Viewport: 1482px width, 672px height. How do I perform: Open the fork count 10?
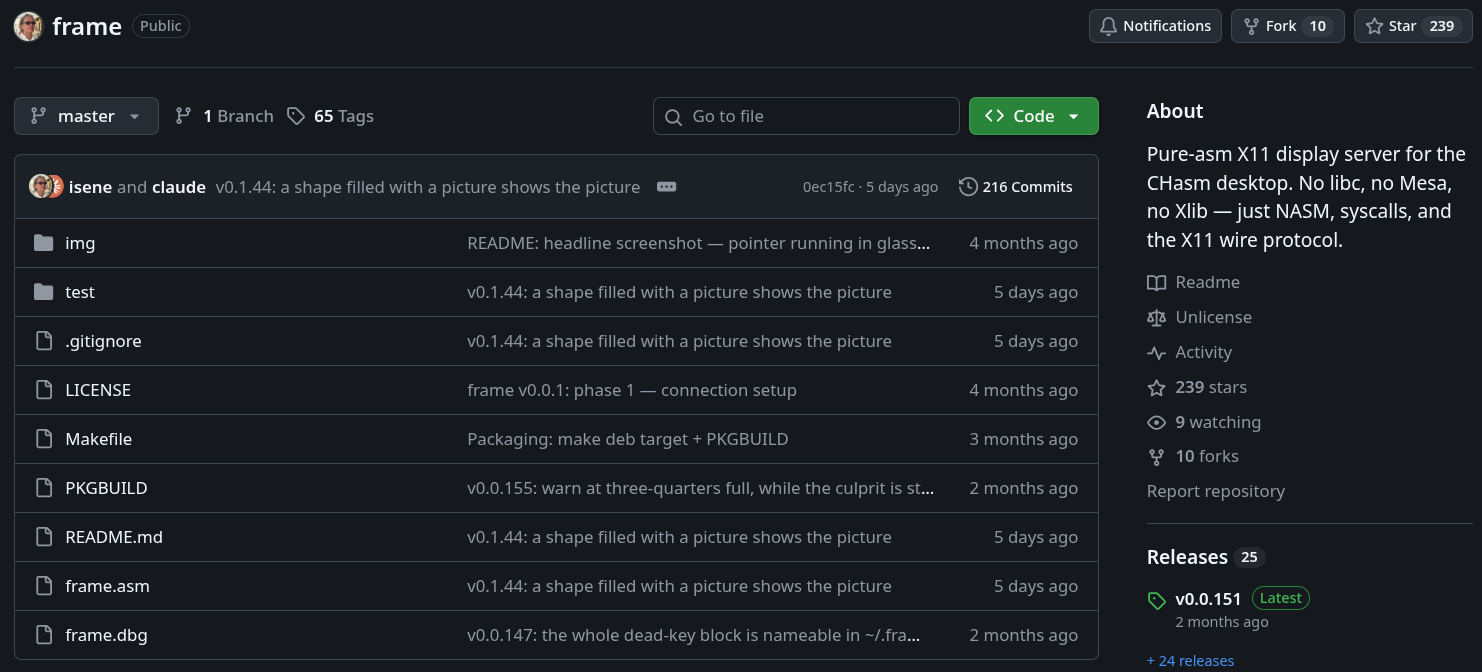click(x=1318, y=26)
